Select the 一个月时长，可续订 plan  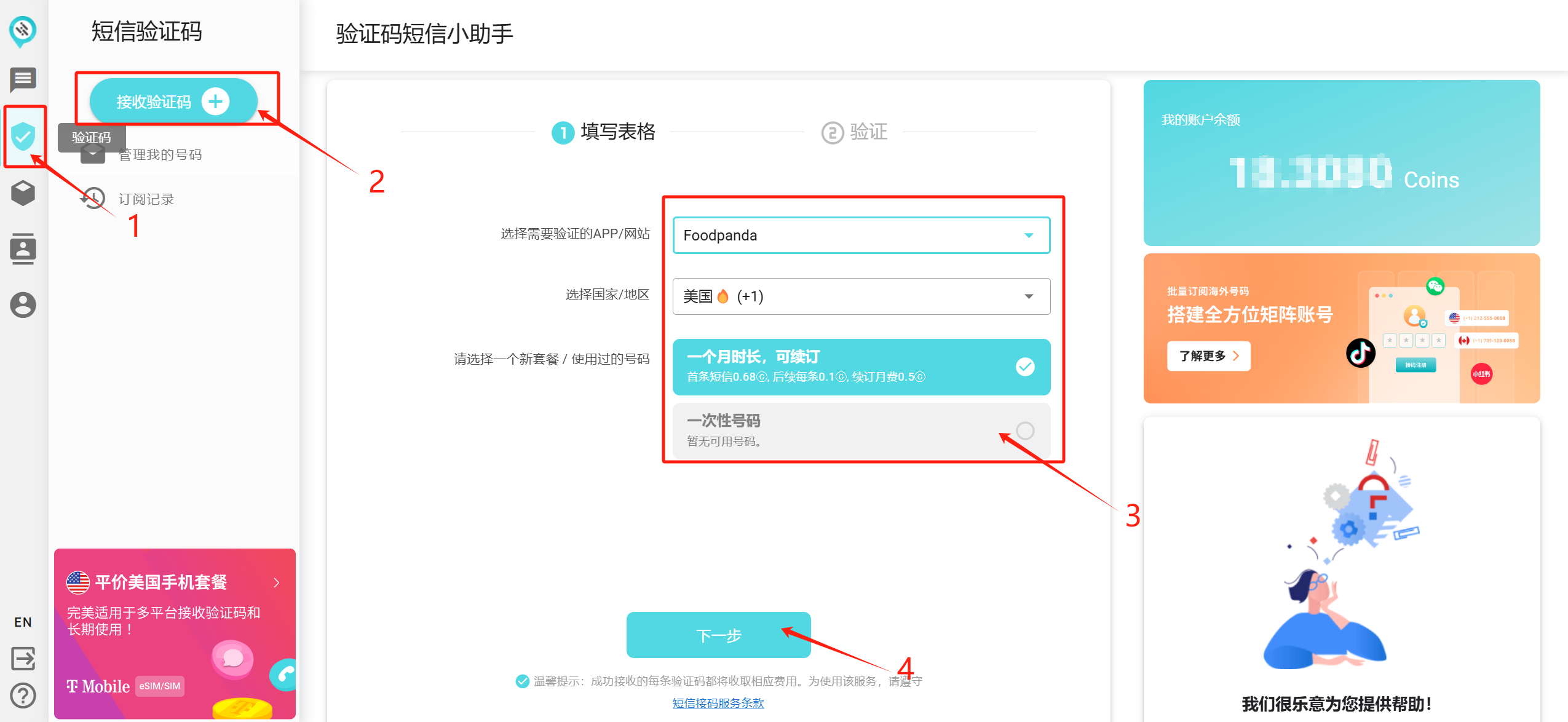coord(861,367)
